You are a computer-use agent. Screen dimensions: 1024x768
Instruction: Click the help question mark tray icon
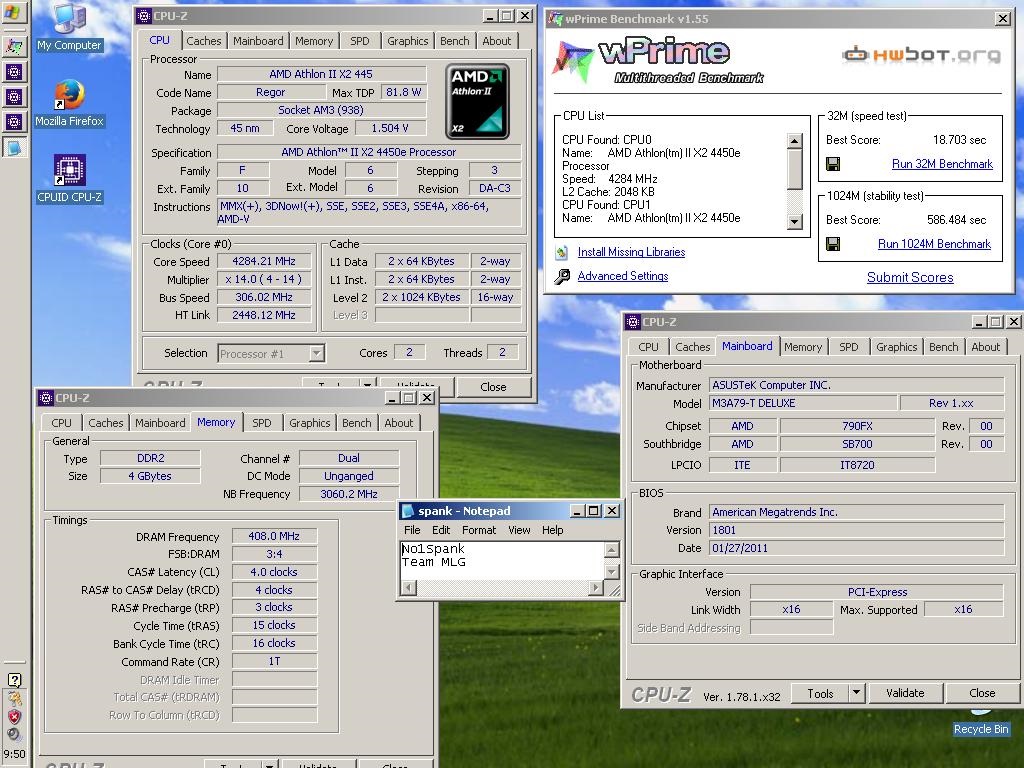click(x=14, y=680)
